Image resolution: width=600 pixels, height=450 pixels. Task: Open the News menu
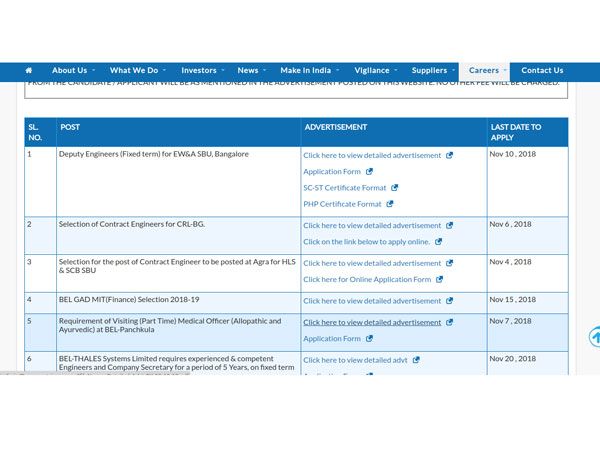(248, 70)
